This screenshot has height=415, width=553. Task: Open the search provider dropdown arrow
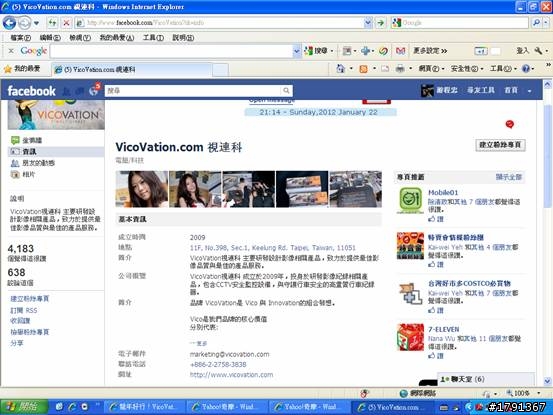[546, 23]
